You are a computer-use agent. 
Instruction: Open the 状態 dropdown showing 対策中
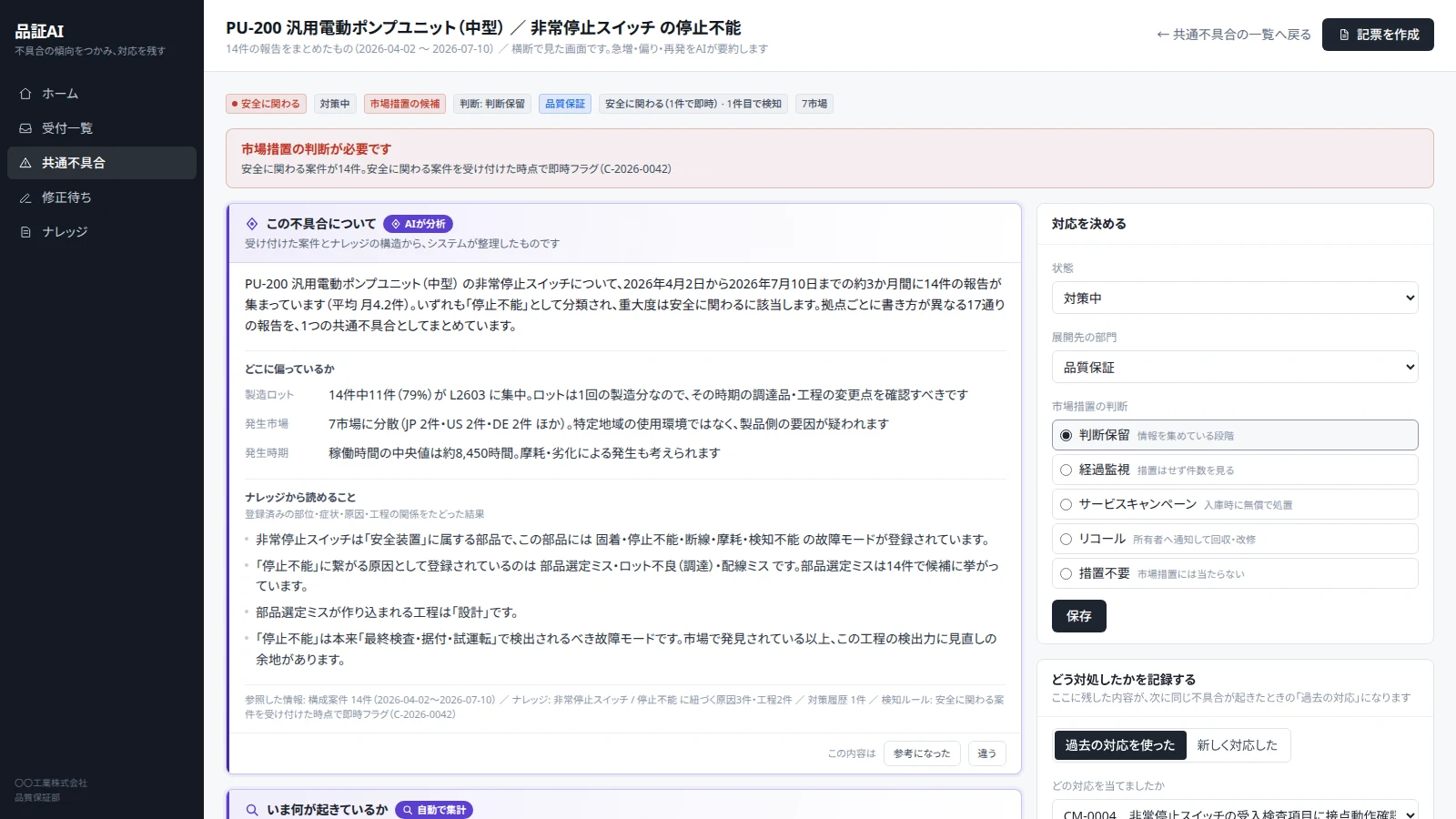[x=1235, y=298]
